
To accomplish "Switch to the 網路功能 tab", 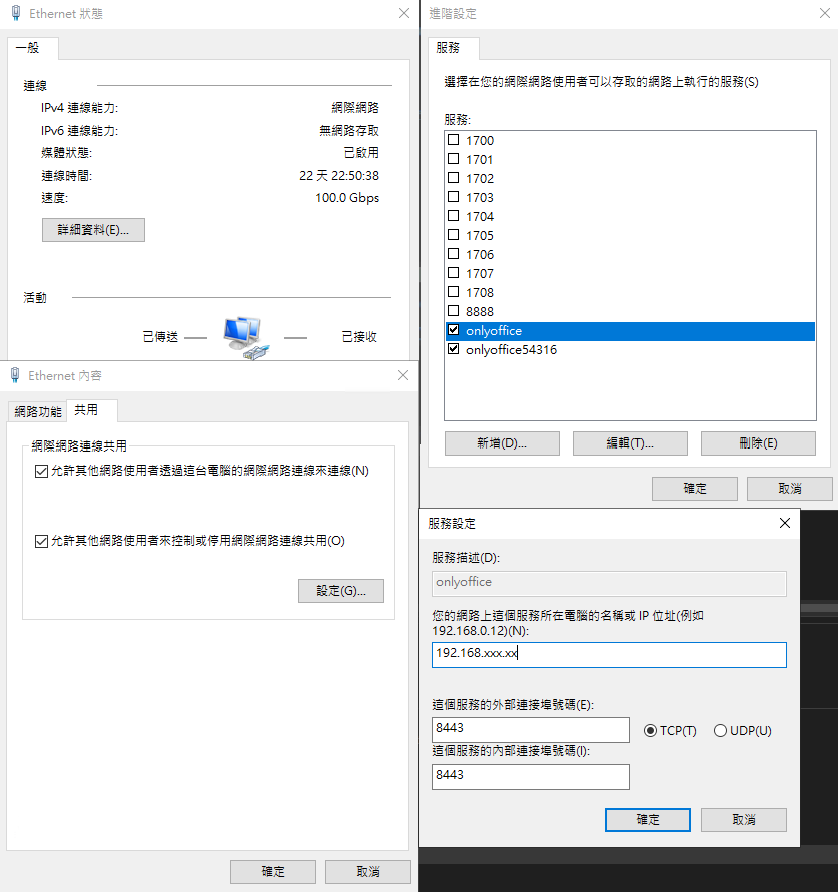I will tap(37, 411).
